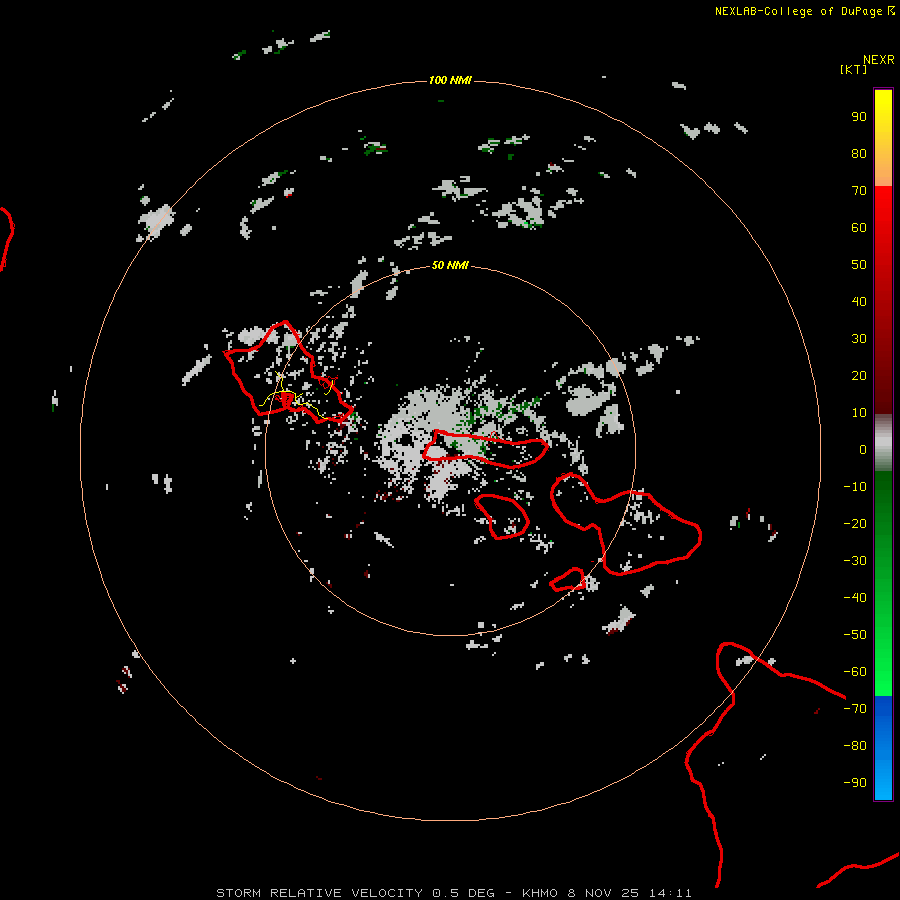Click the -70 value on velocity scale

click(855, 709)
